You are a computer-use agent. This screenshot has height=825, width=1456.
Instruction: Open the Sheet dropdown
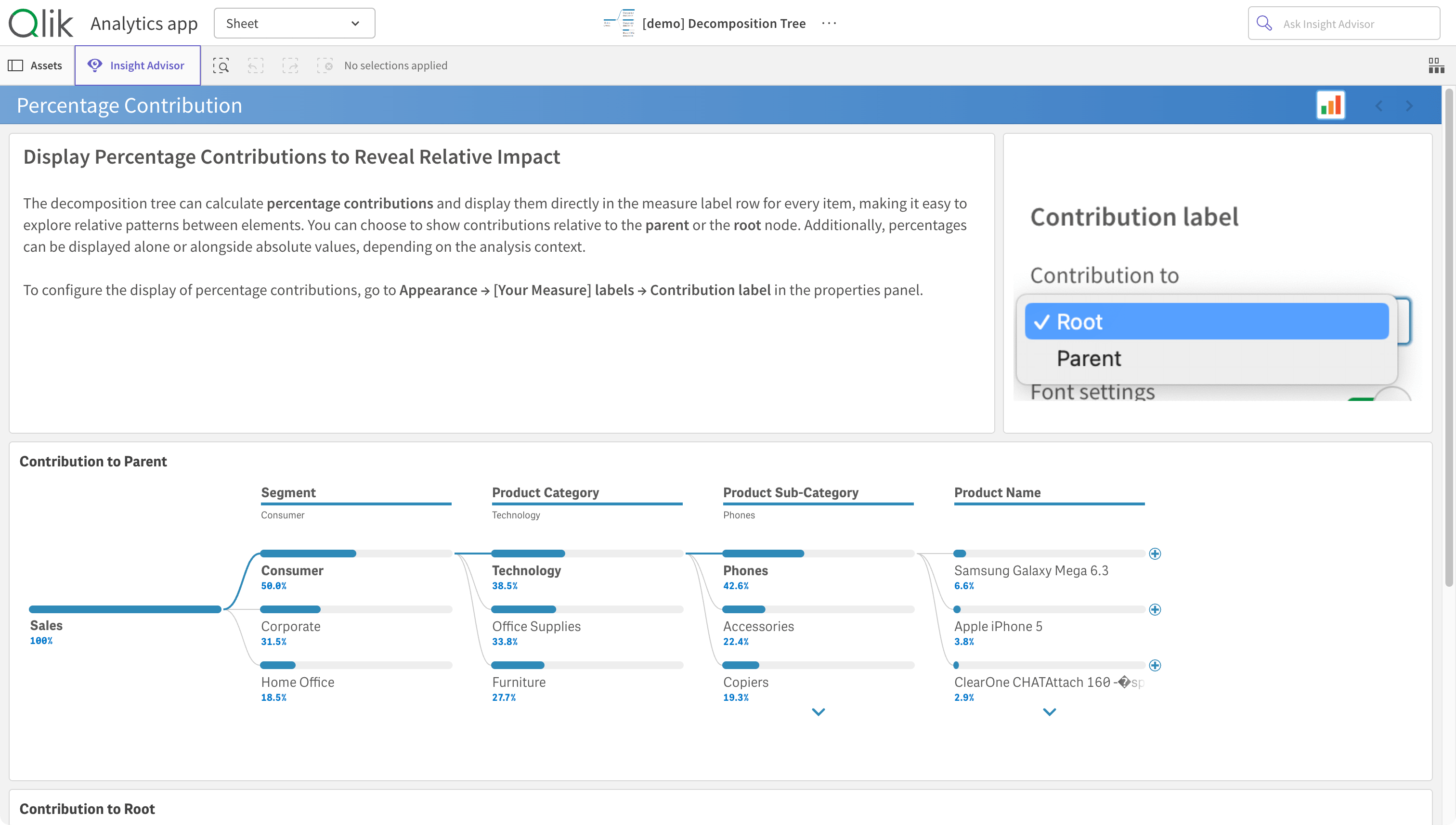[x=294, y=23]
